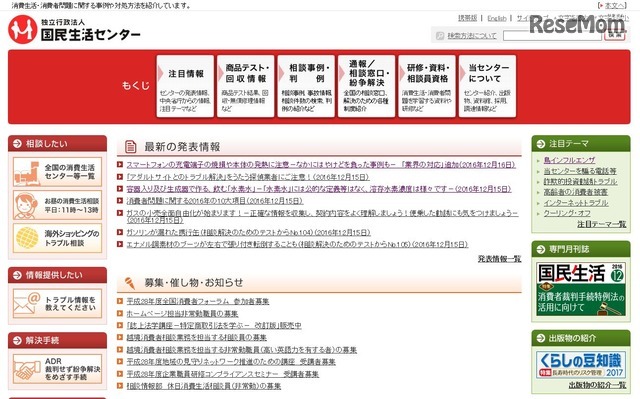Image resolution: width=640 pixels, height=399 pixels.
Task: Open 全国の消費生活センター等一覧 banner
Action: tap(57, 172)
